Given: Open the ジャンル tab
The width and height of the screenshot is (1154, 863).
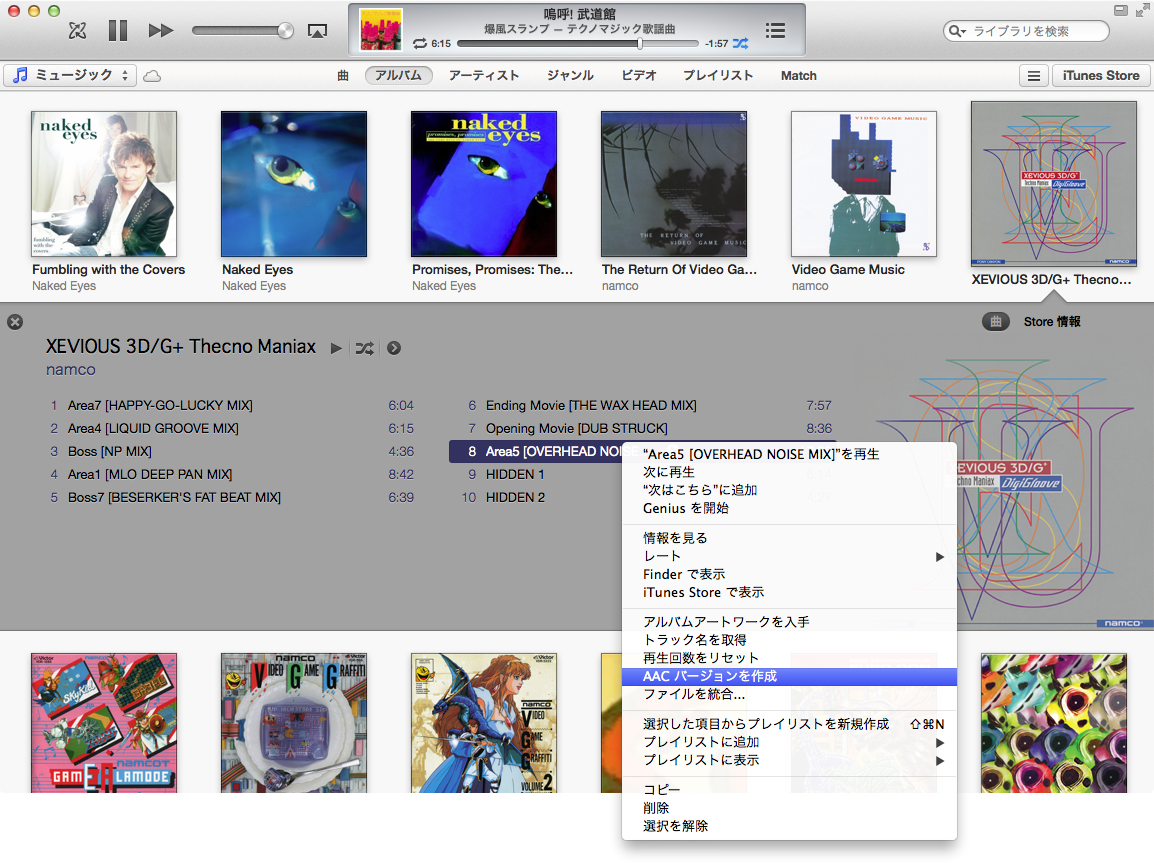Looking at the screenshot, I should tap(570, 75).
